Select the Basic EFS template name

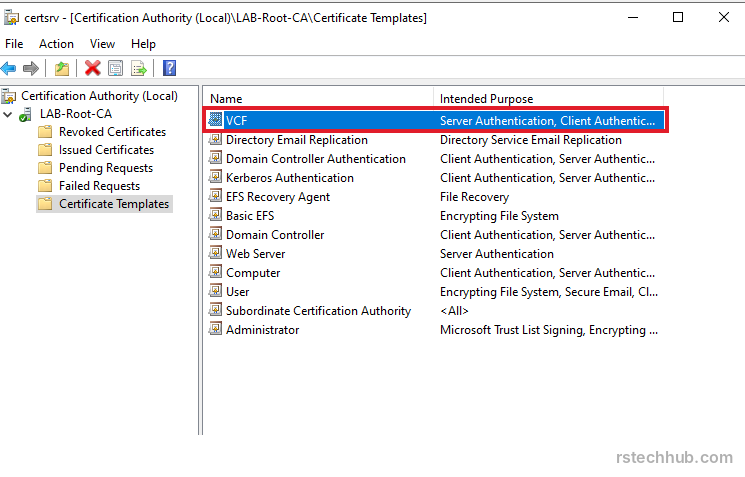[250, 216]
